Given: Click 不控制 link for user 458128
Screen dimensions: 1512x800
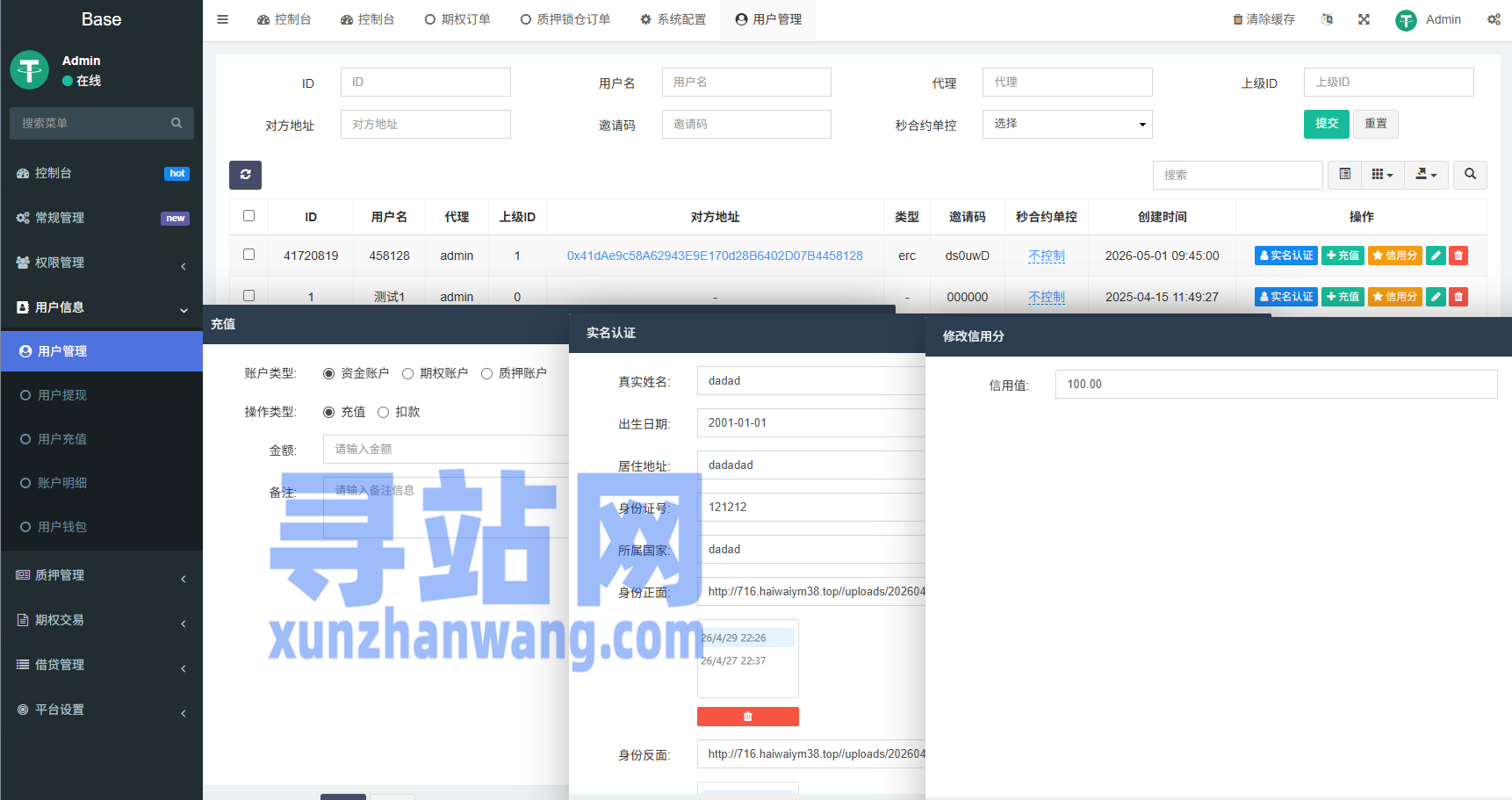Looking at the screenshot, I should coord(1046,256).
